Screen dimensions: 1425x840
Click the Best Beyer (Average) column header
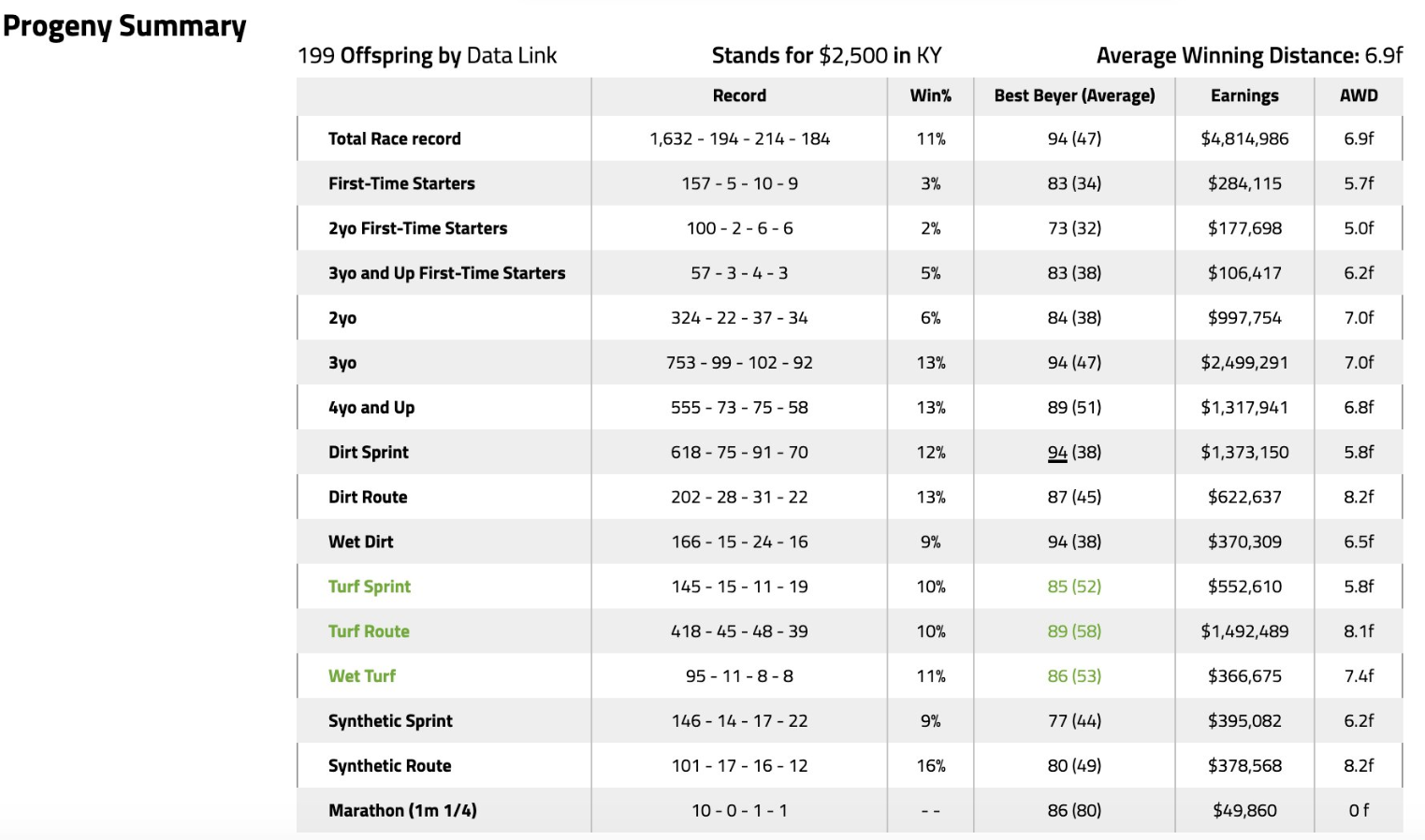tap(1074, 95)
